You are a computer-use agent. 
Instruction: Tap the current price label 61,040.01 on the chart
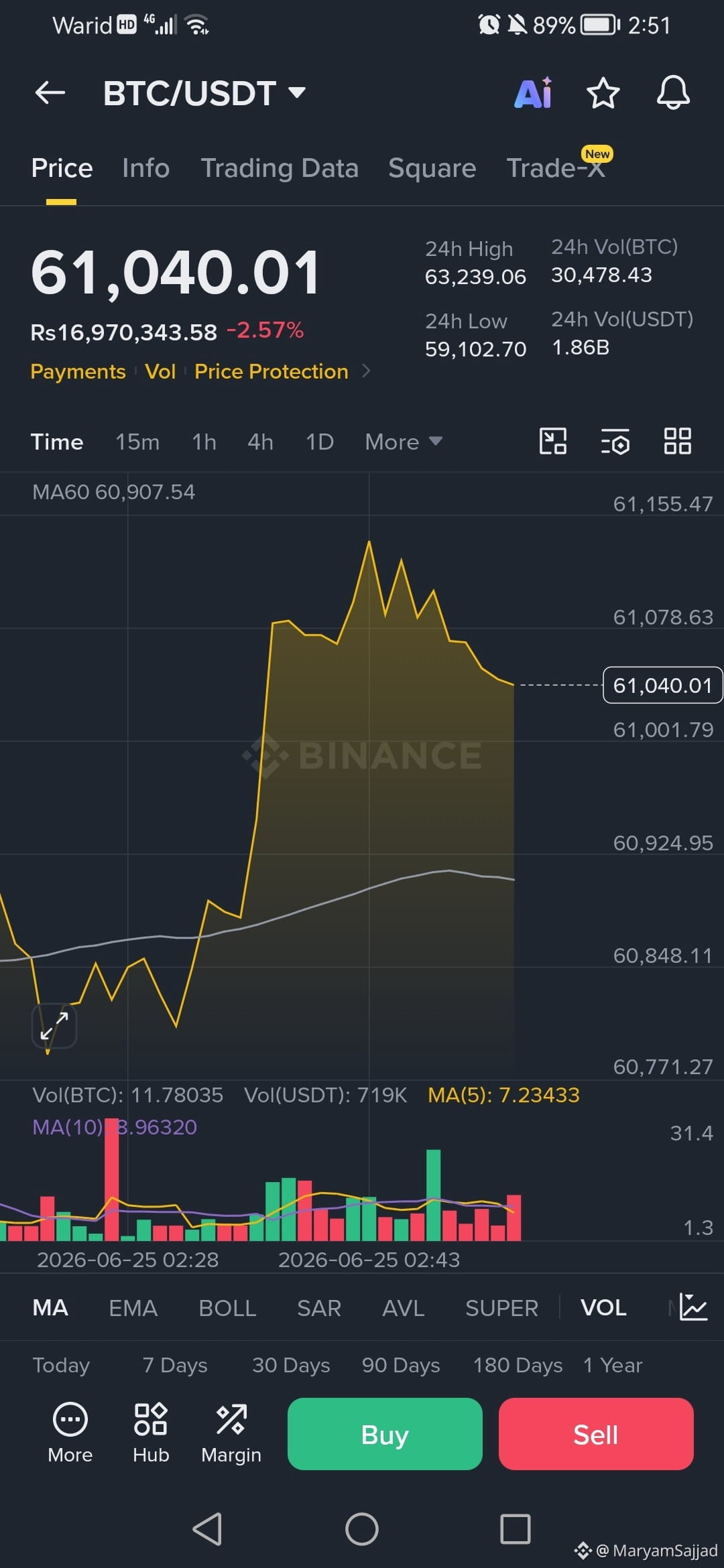(x=662, y=685)
